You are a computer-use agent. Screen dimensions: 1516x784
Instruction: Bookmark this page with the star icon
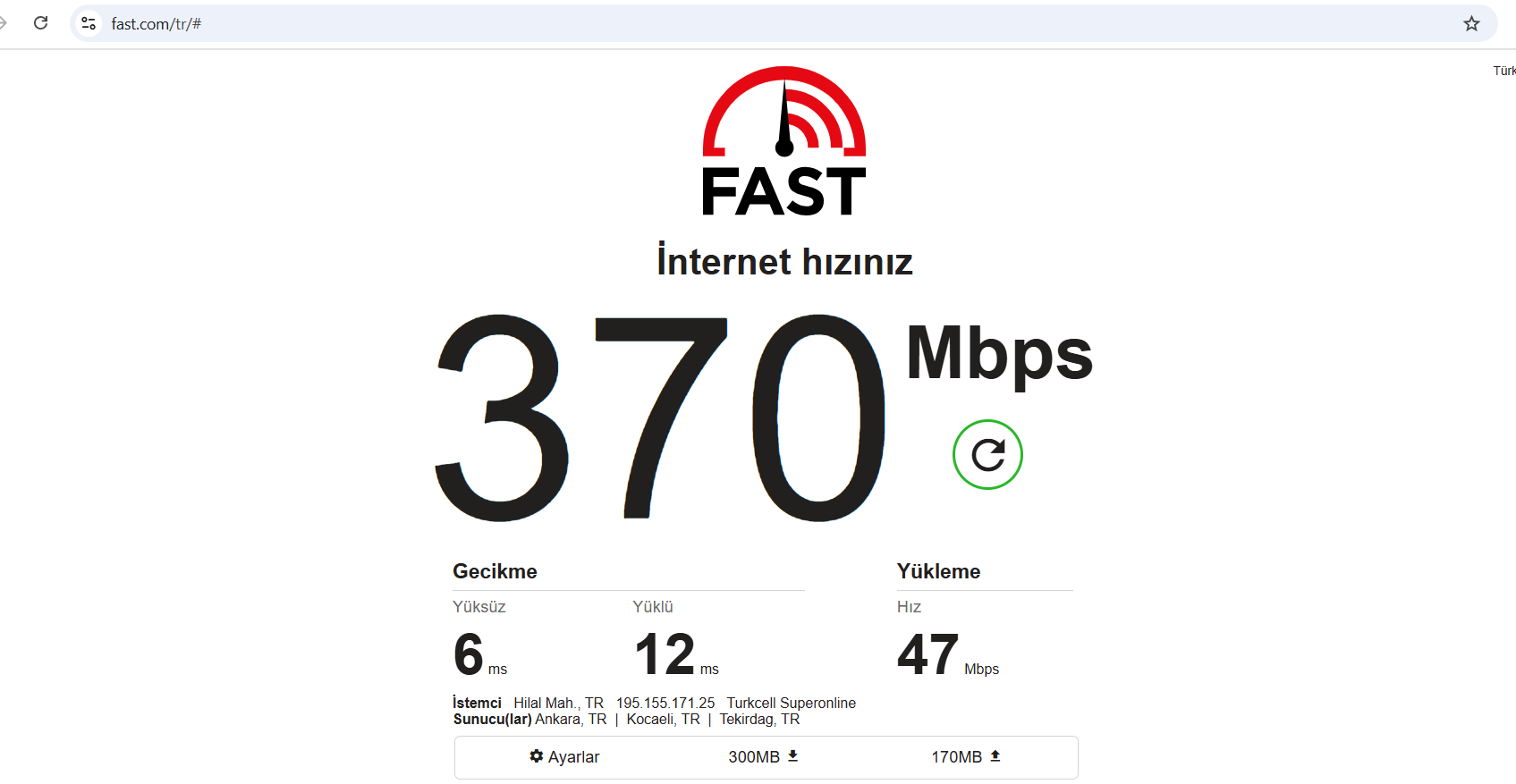coord(1471,24)
